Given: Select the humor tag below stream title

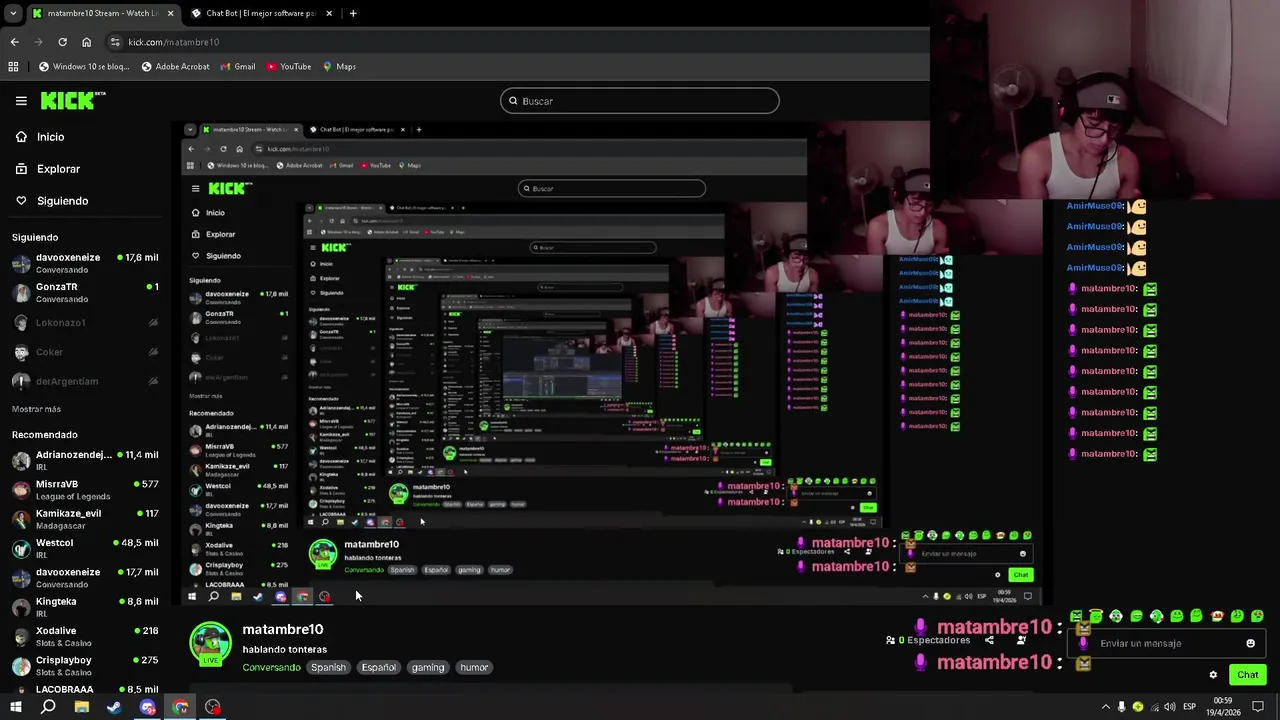Looking at the screenshot, I should (474, 667).
